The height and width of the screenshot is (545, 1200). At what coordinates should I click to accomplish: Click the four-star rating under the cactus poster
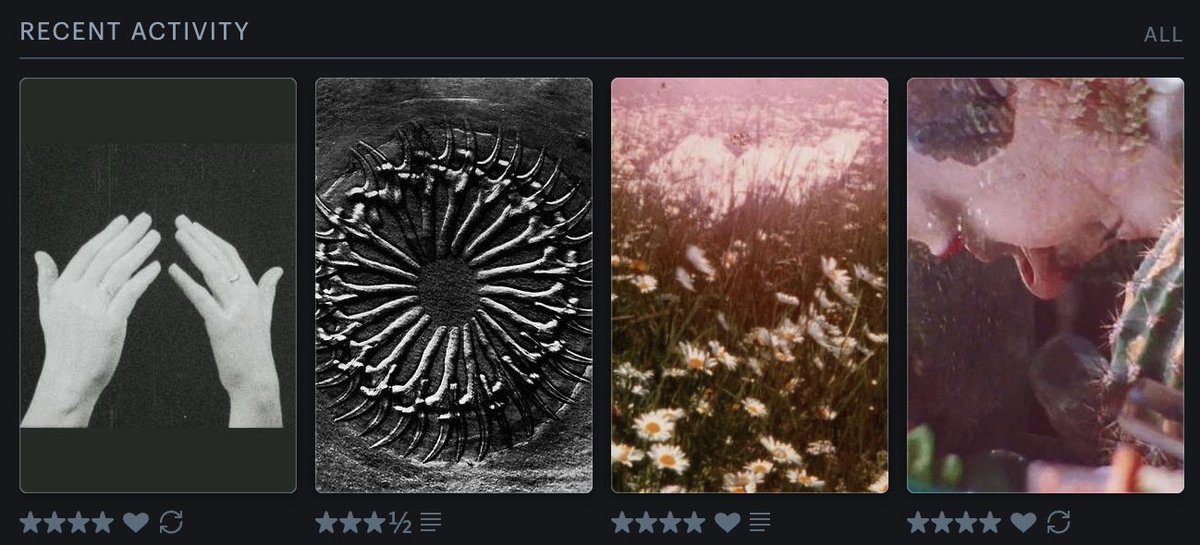tap(955, 522)
